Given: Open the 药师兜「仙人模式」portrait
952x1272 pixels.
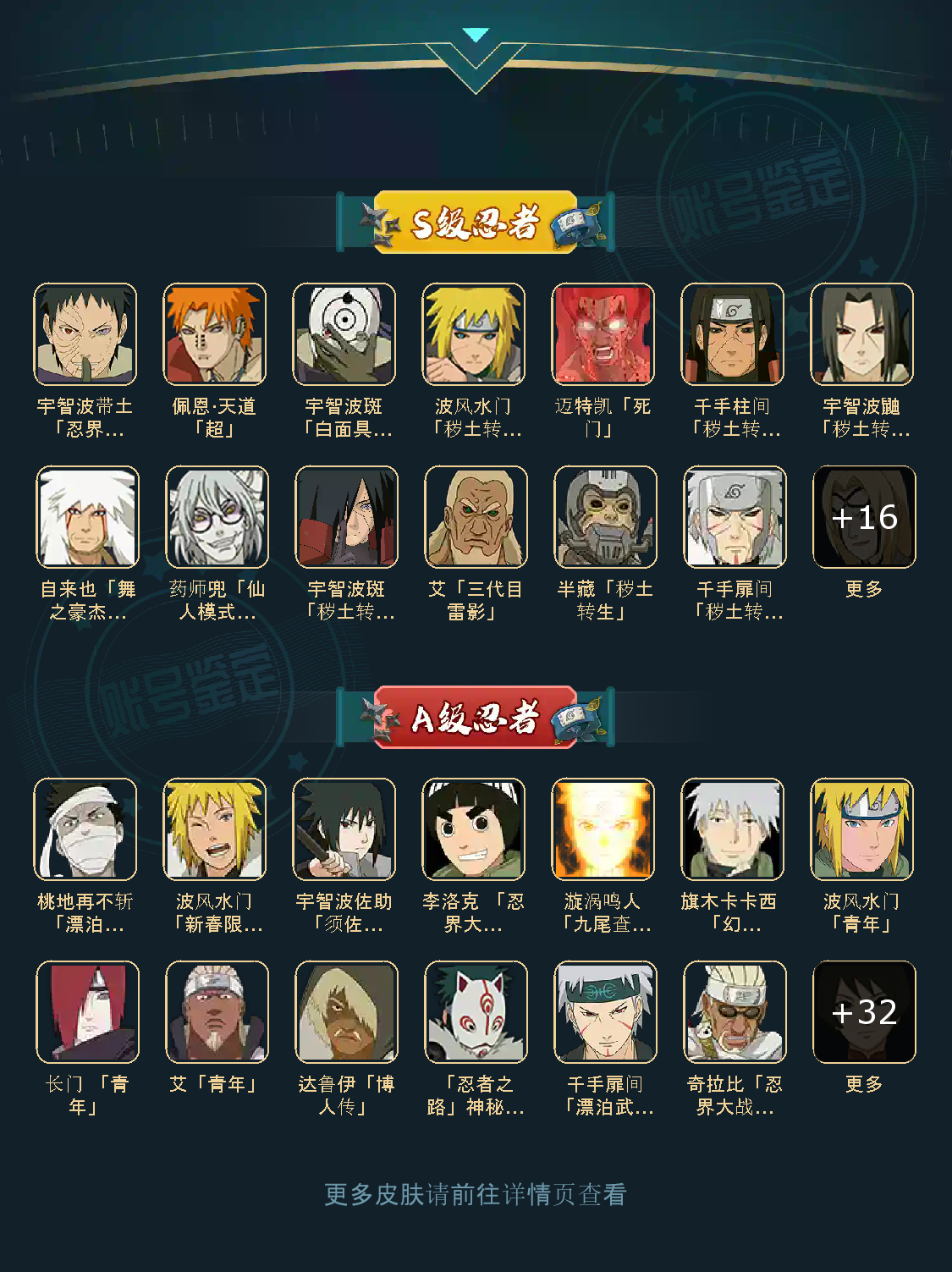Looking at the screenshot, I should click(x=217, y=517).
